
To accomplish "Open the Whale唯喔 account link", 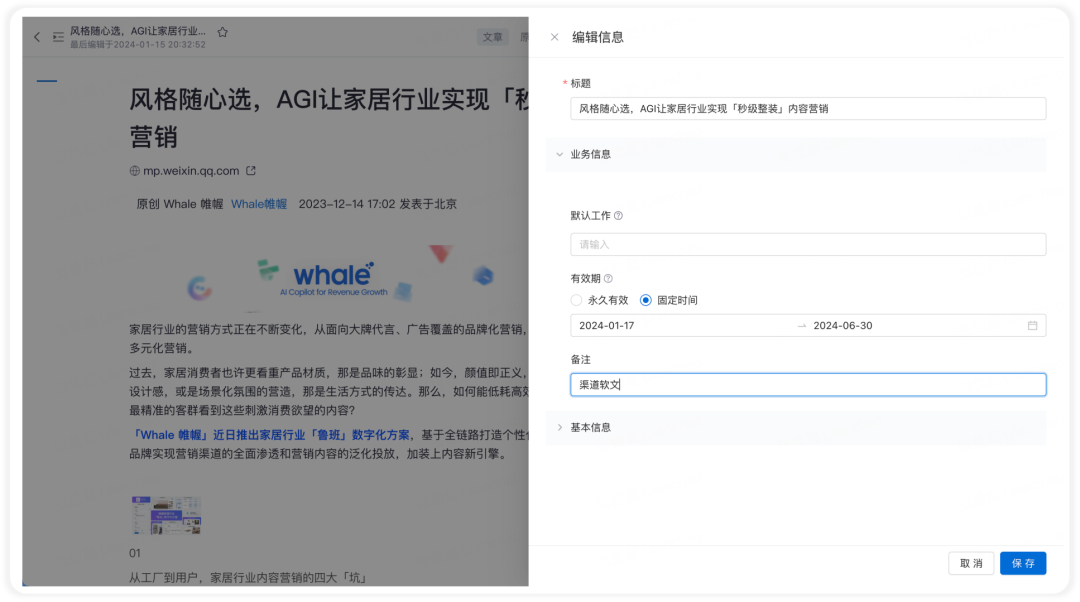I will (x=259, y=204).
